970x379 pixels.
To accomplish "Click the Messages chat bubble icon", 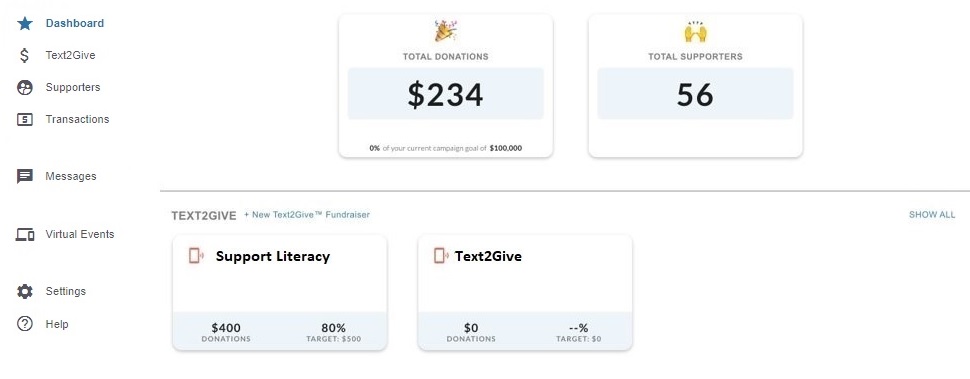I will tap(25, 177).
